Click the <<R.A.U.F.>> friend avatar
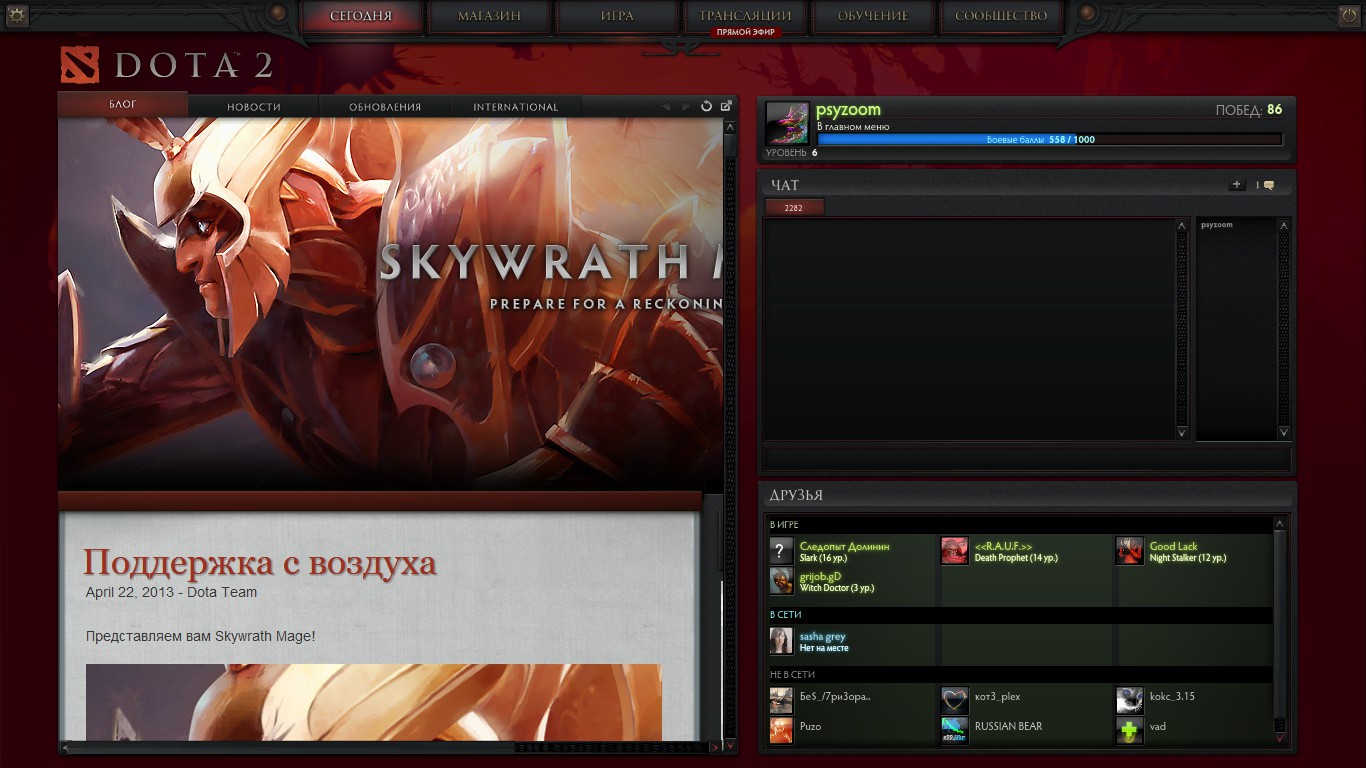Image resolution: width=1366 pixels, height=768 pixels. tap(955, 551)
